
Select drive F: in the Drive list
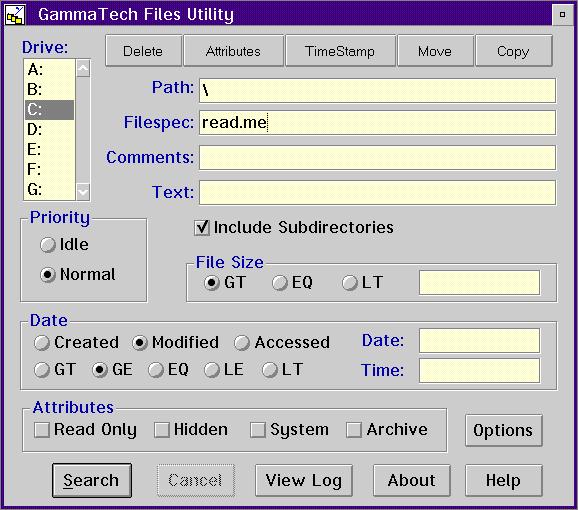click(50, 169)
